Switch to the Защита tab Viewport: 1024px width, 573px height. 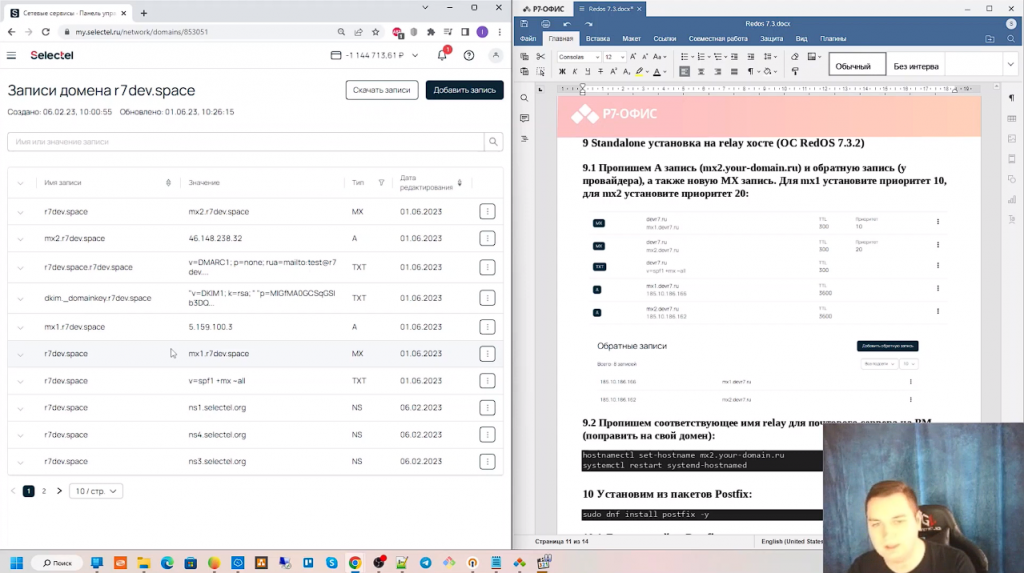[771, 39]
